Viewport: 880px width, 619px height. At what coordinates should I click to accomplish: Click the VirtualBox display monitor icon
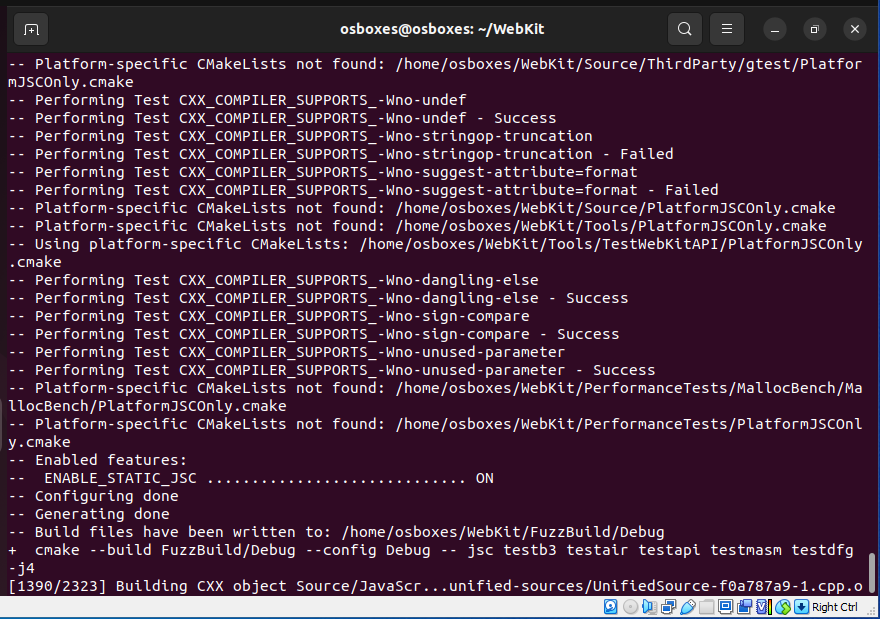click(726, 607)
